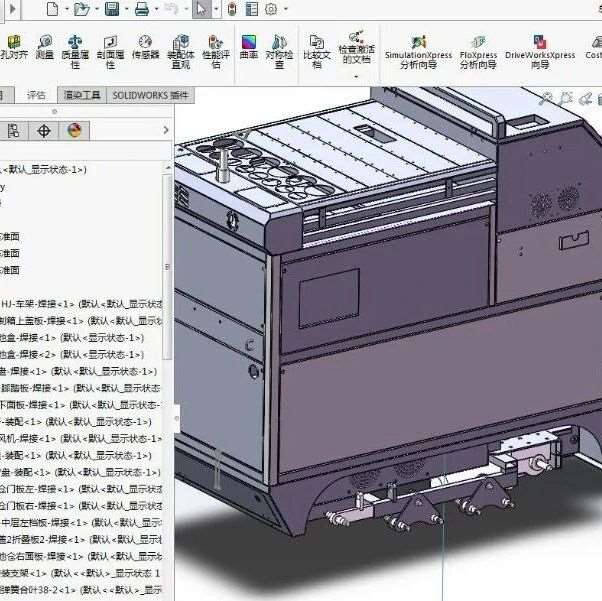This screenshot has height=601, width=602.
Task: Select 脚踏板-焊接<1> component
Action: pos(80,388)
